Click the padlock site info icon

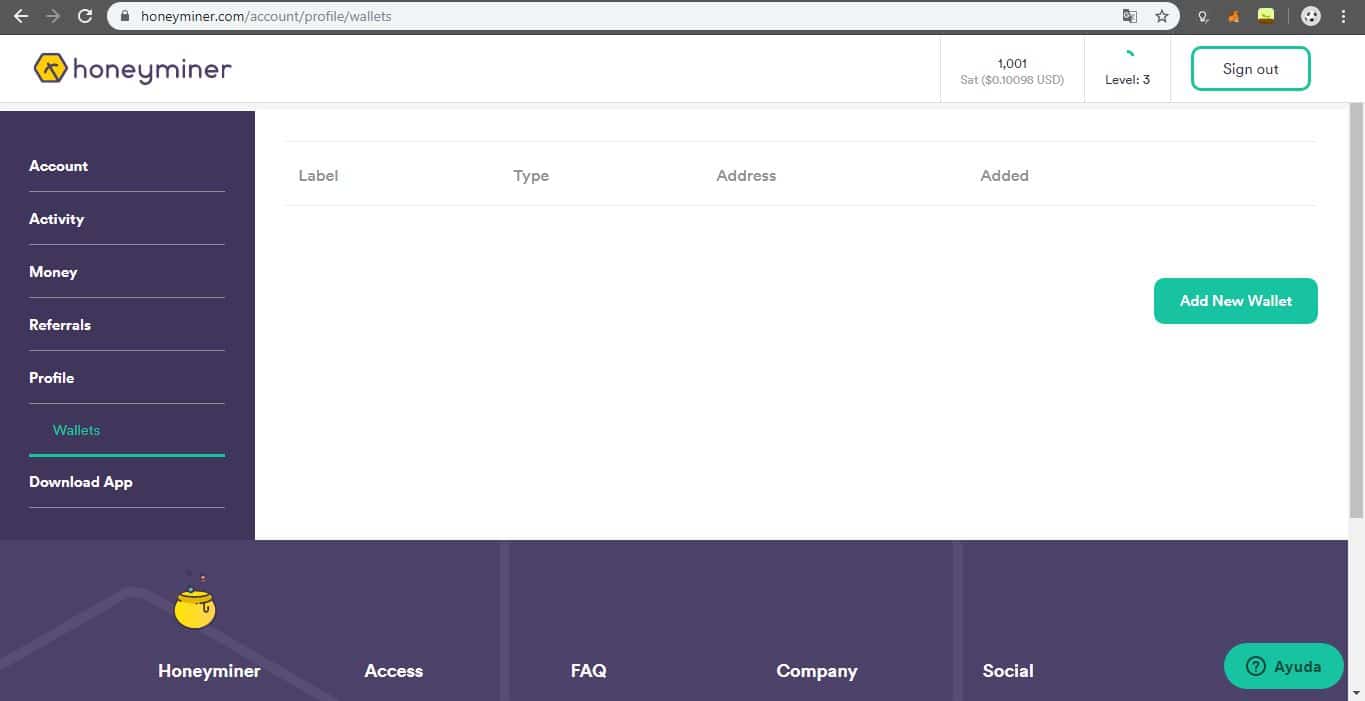tap(125, 16)
